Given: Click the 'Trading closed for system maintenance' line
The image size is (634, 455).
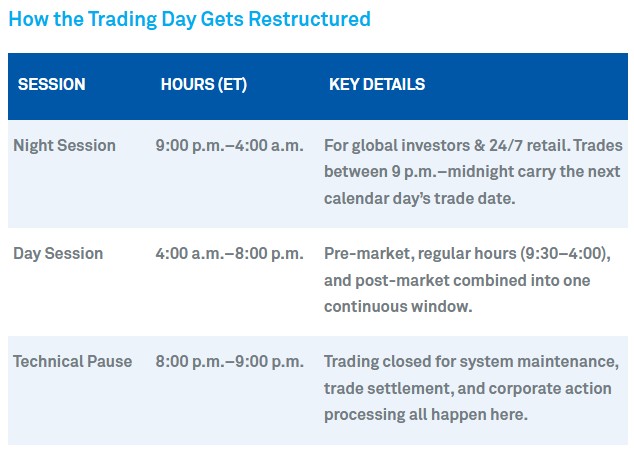Looking at the screenshot, I should (x=472, y=362).
